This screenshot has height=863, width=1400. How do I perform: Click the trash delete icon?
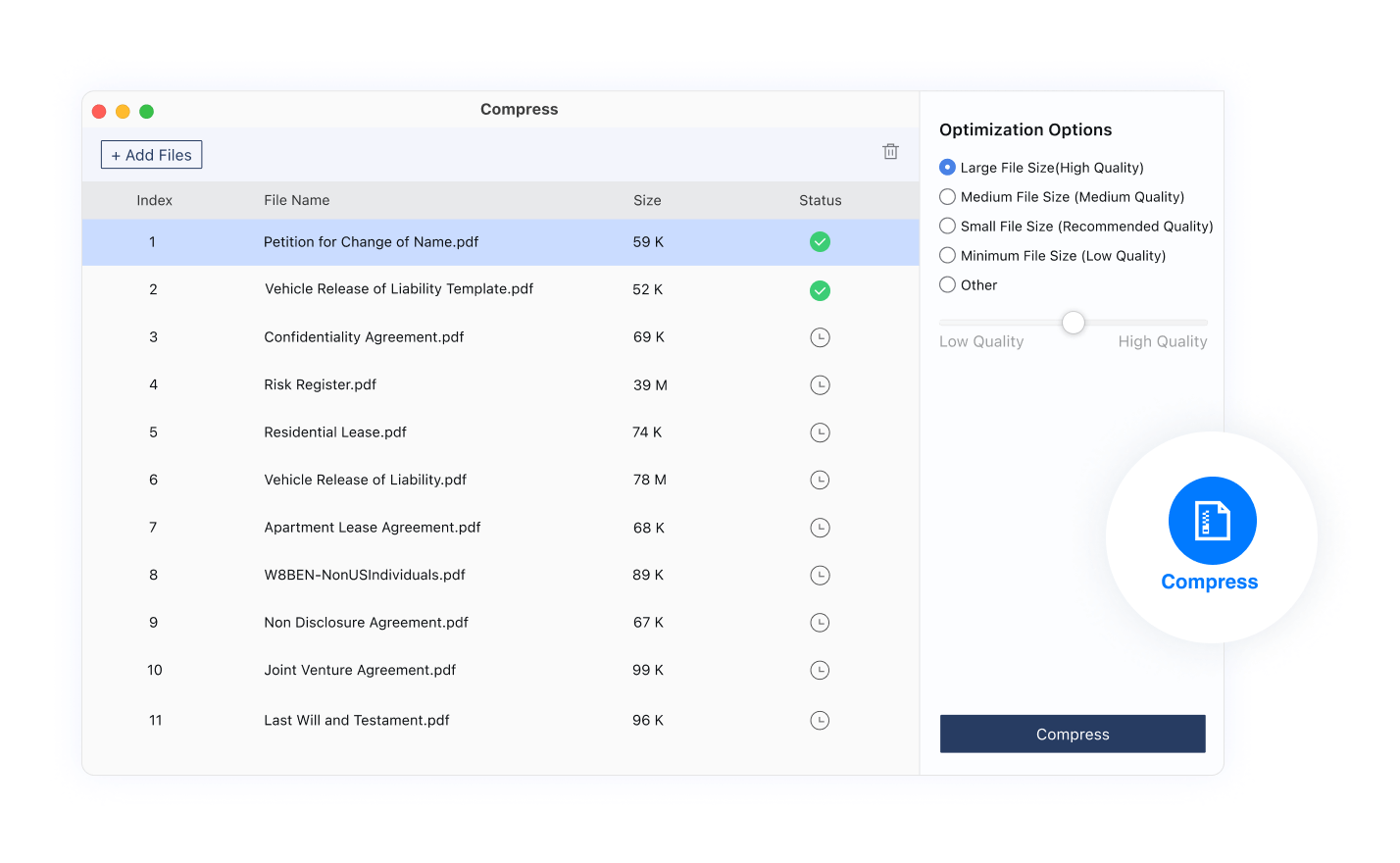click(890, 152)
